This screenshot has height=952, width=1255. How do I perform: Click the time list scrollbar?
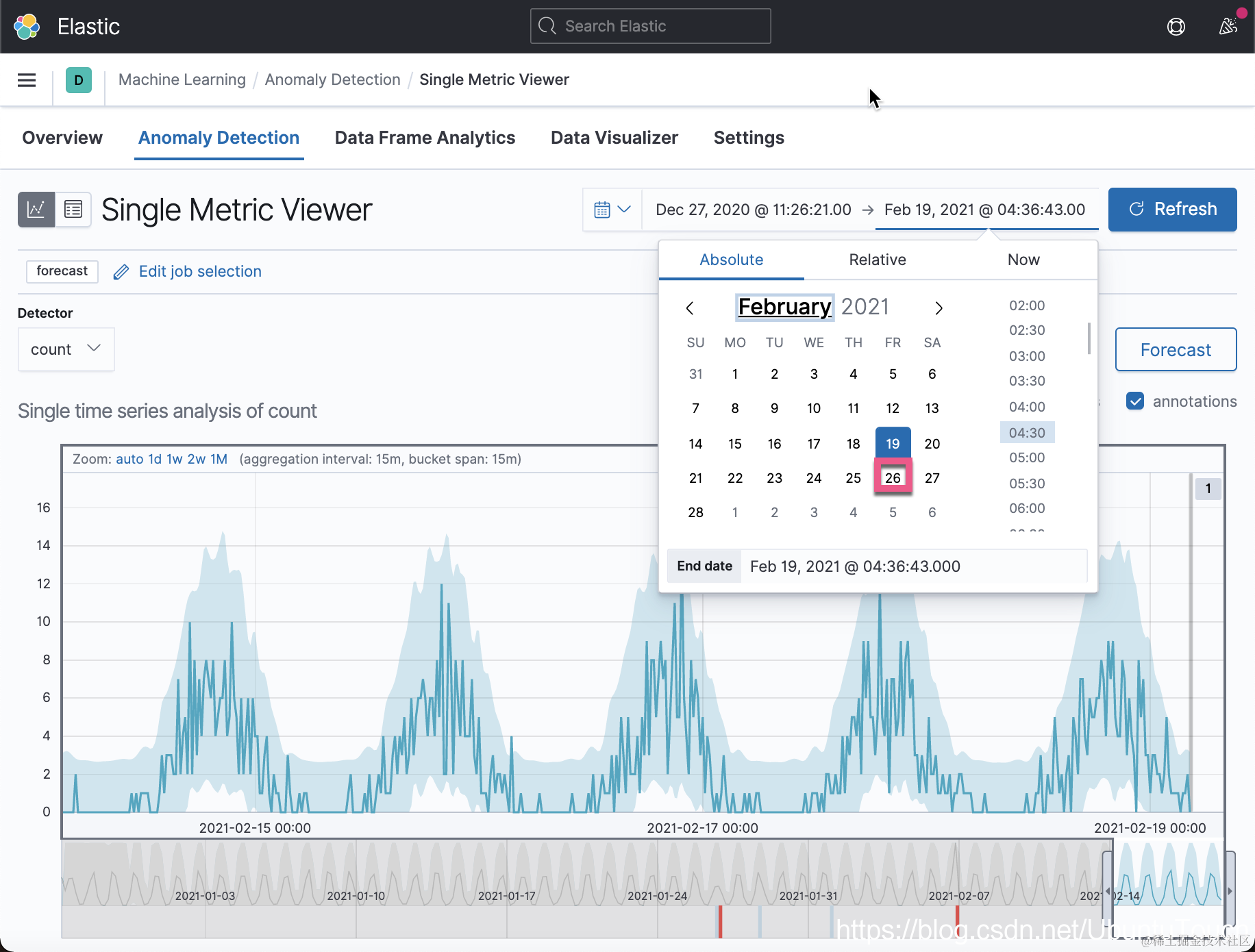(x=1089, y=338)
